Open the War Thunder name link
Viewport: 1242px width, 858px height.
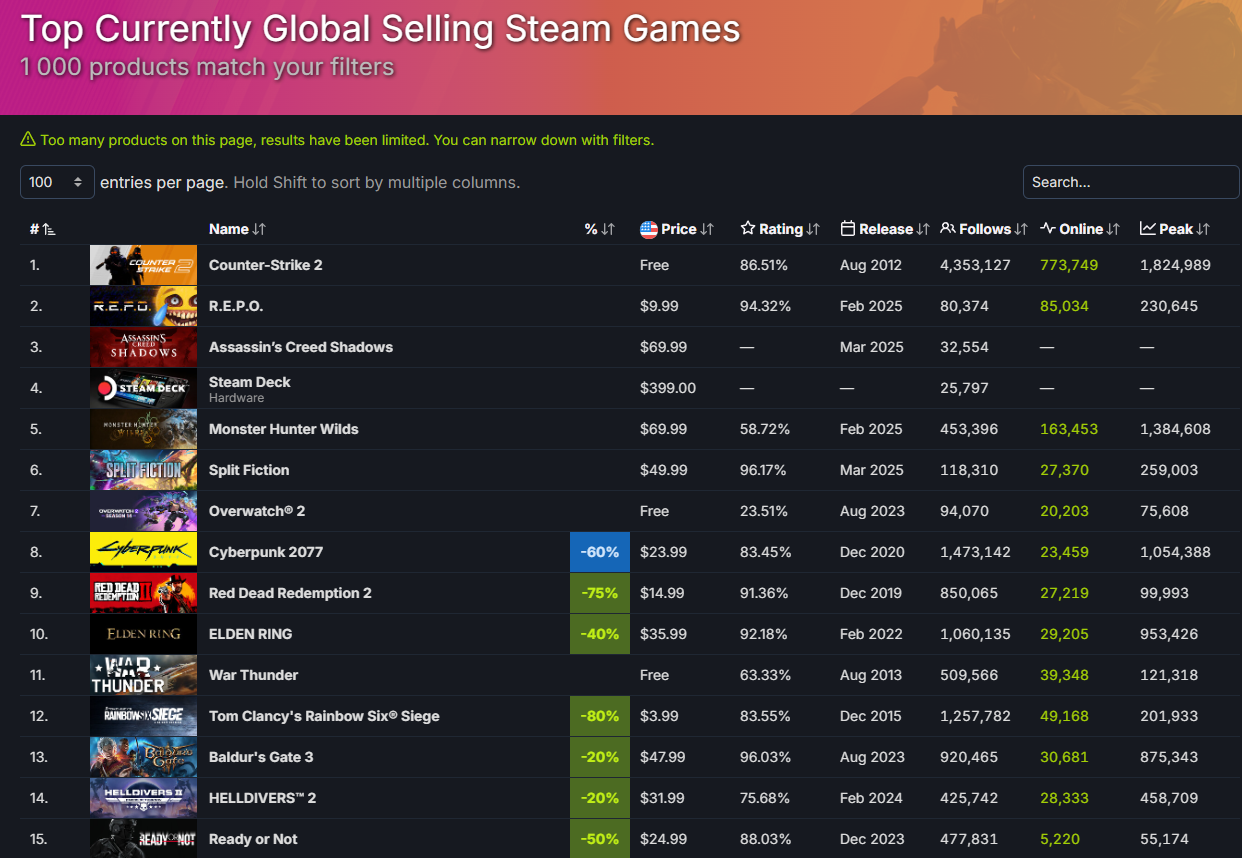[x=253, y=675]
